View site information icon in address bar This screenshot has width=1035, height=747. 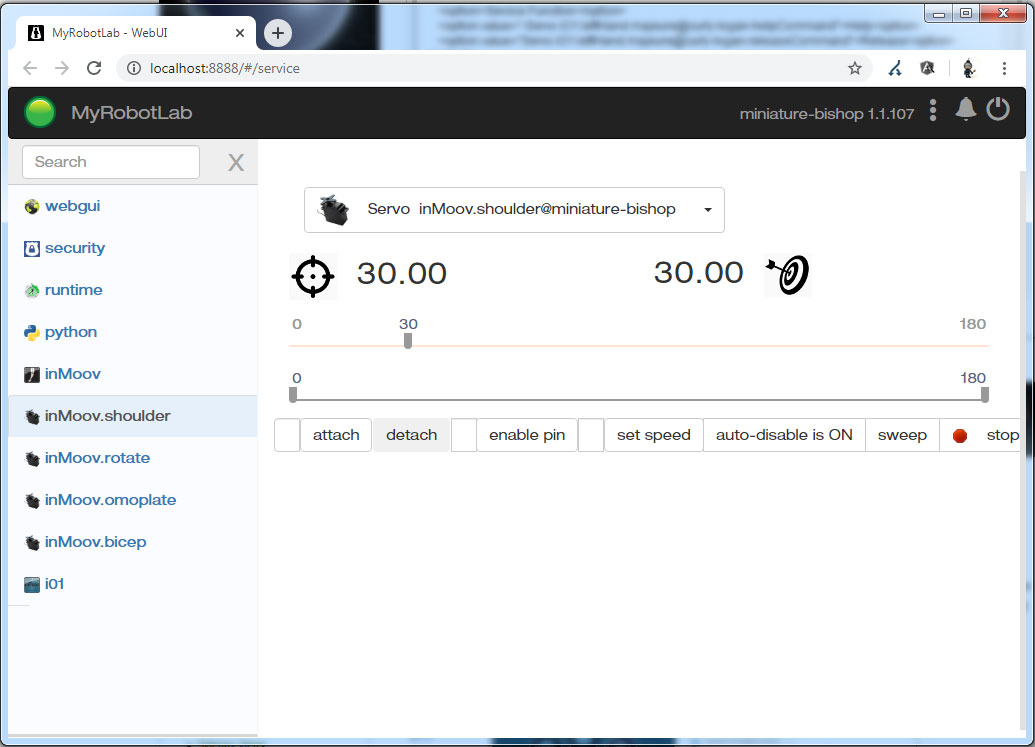(133, 68)
